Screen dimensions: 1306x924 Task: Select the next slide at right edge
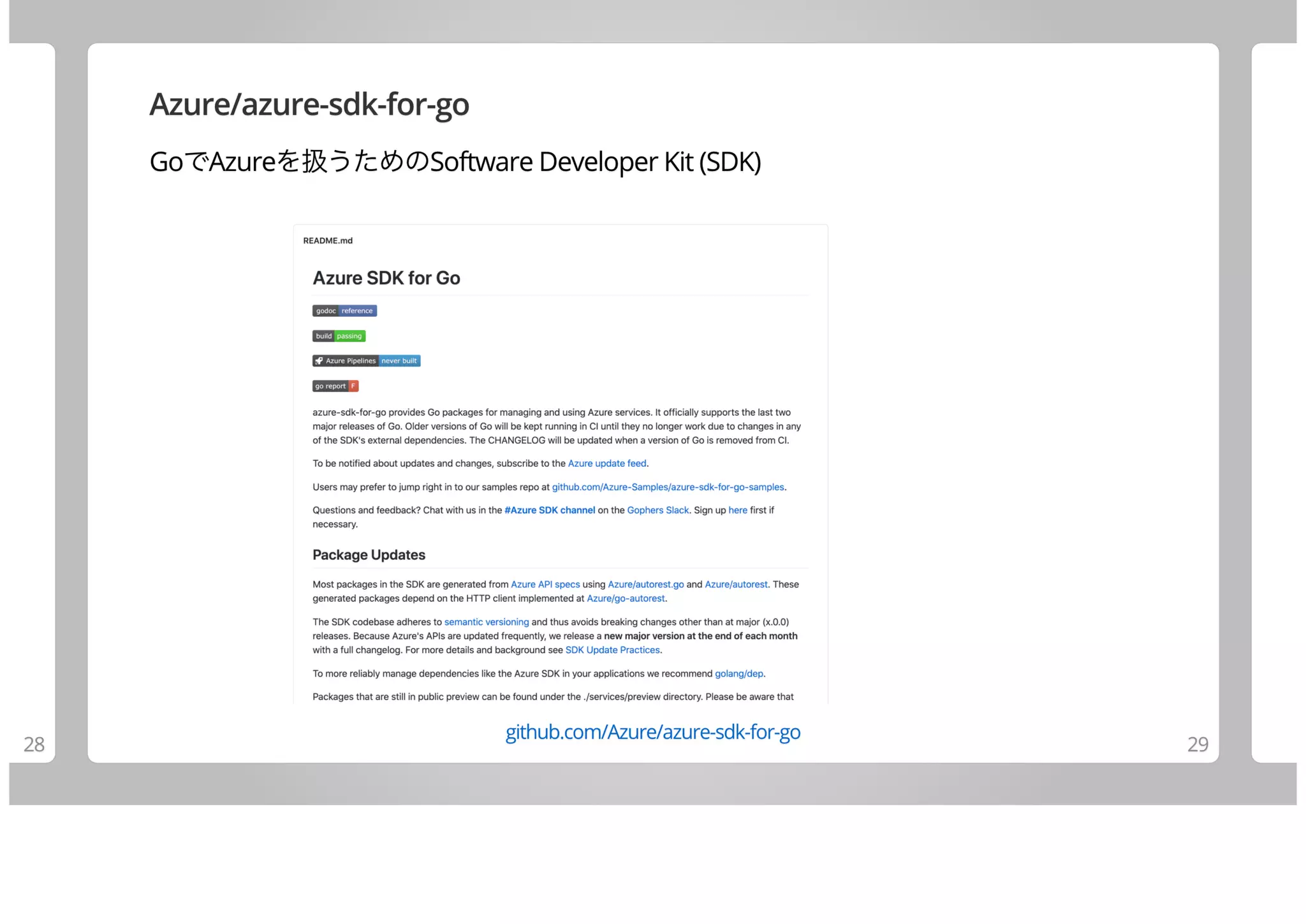pos(1273,402)
